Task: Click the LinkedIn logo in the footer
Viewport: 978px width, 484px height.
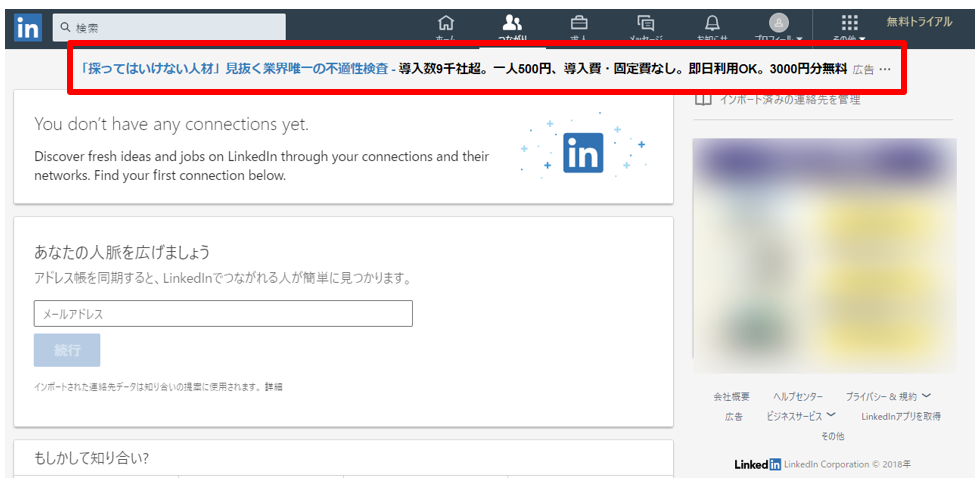Action: (757, 464)
